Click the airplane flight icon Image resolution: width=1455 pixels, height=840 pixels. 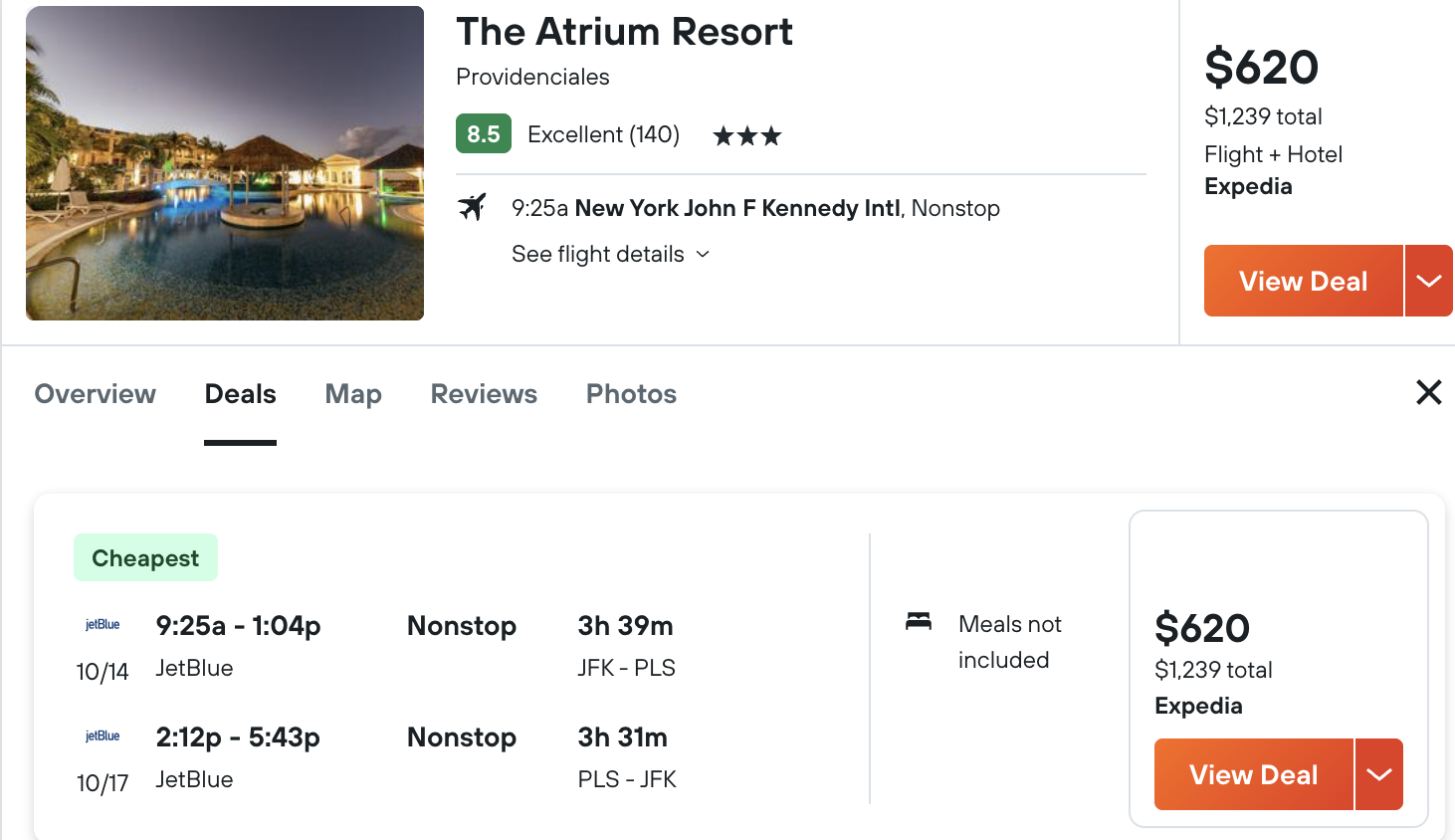coord(472,207)
